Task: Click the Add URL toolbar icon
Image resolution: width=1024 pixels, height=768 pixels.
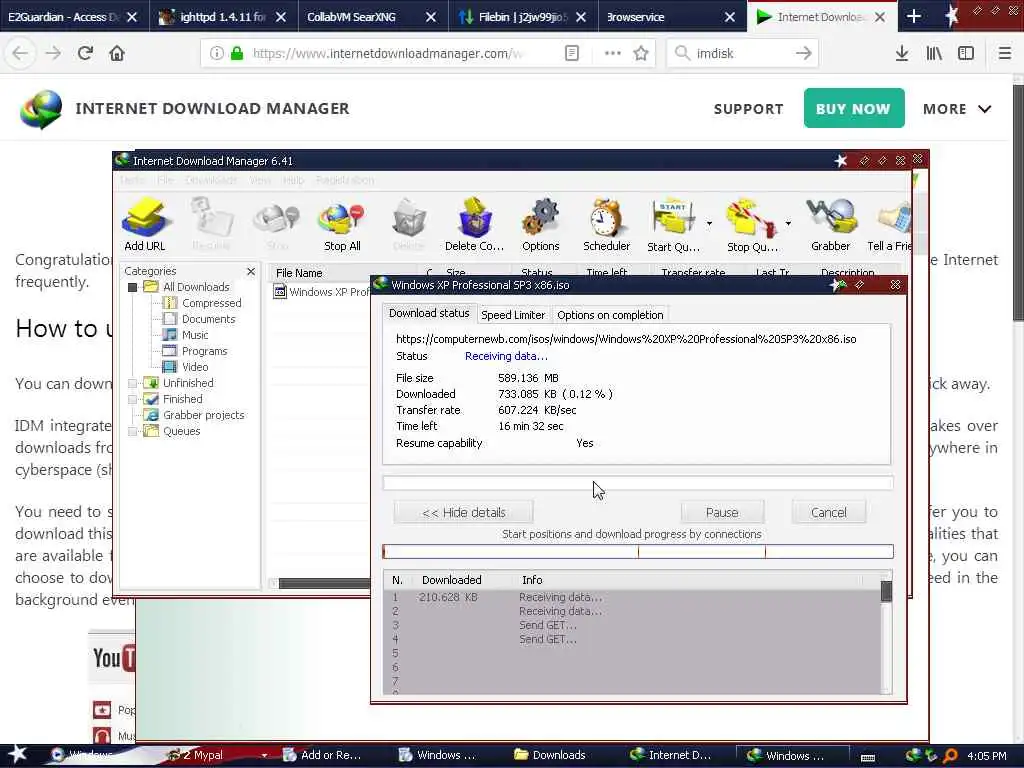Action: [145, 225]
